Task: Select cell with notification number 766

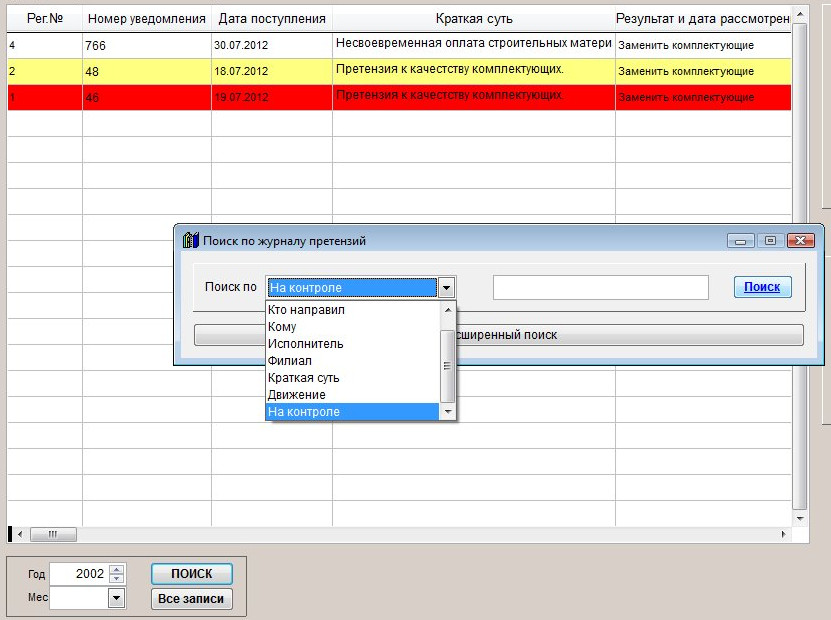Action: pos(147,46)
